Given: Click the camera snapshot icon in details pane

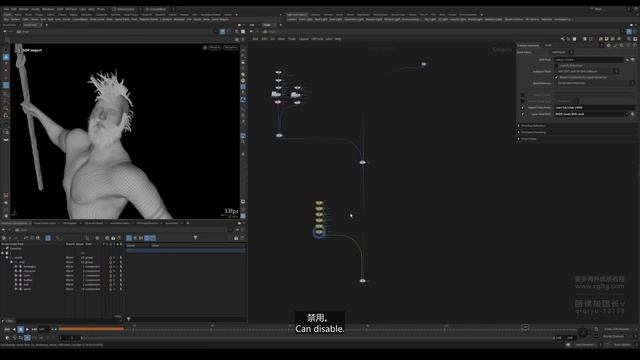Looking at the screenshot, I should [236, 238].
